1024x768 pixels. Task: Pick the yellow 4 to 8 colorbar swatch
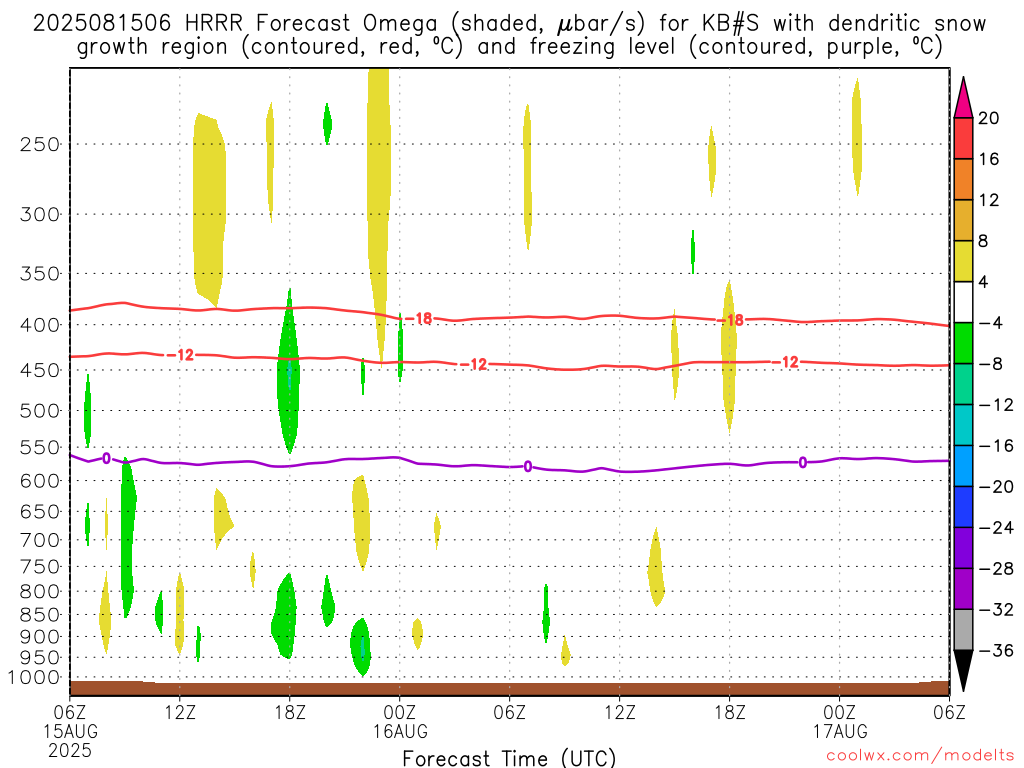point(963,261)
